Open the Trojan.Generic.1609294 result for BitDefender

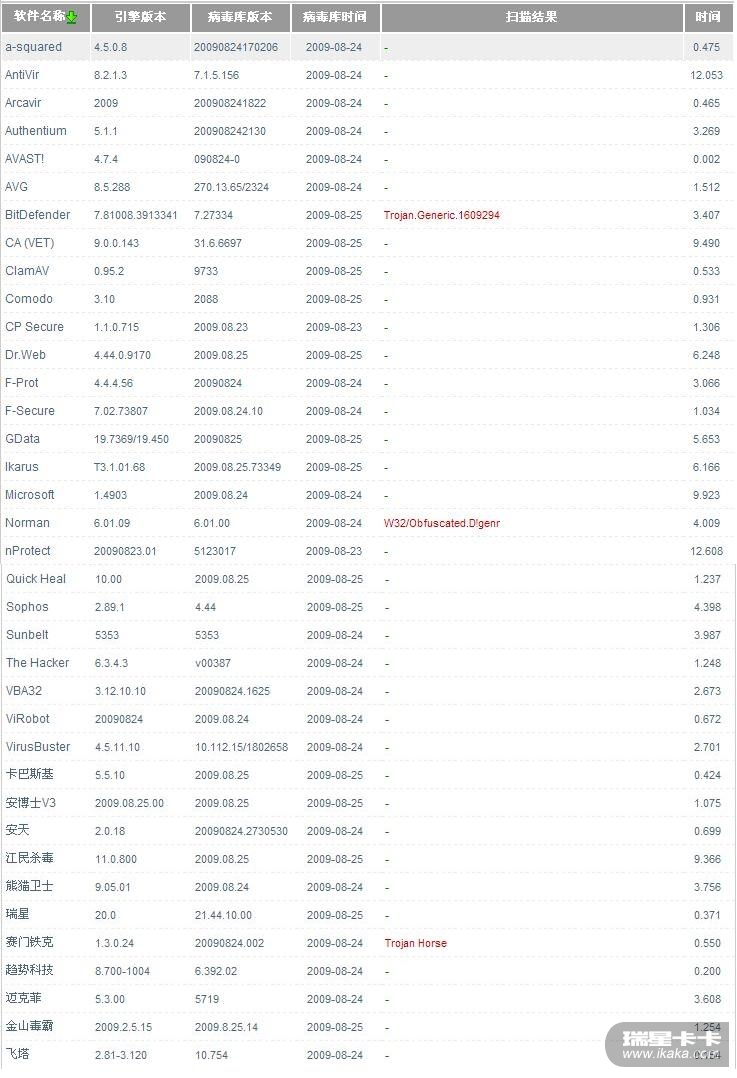[441, 215]
